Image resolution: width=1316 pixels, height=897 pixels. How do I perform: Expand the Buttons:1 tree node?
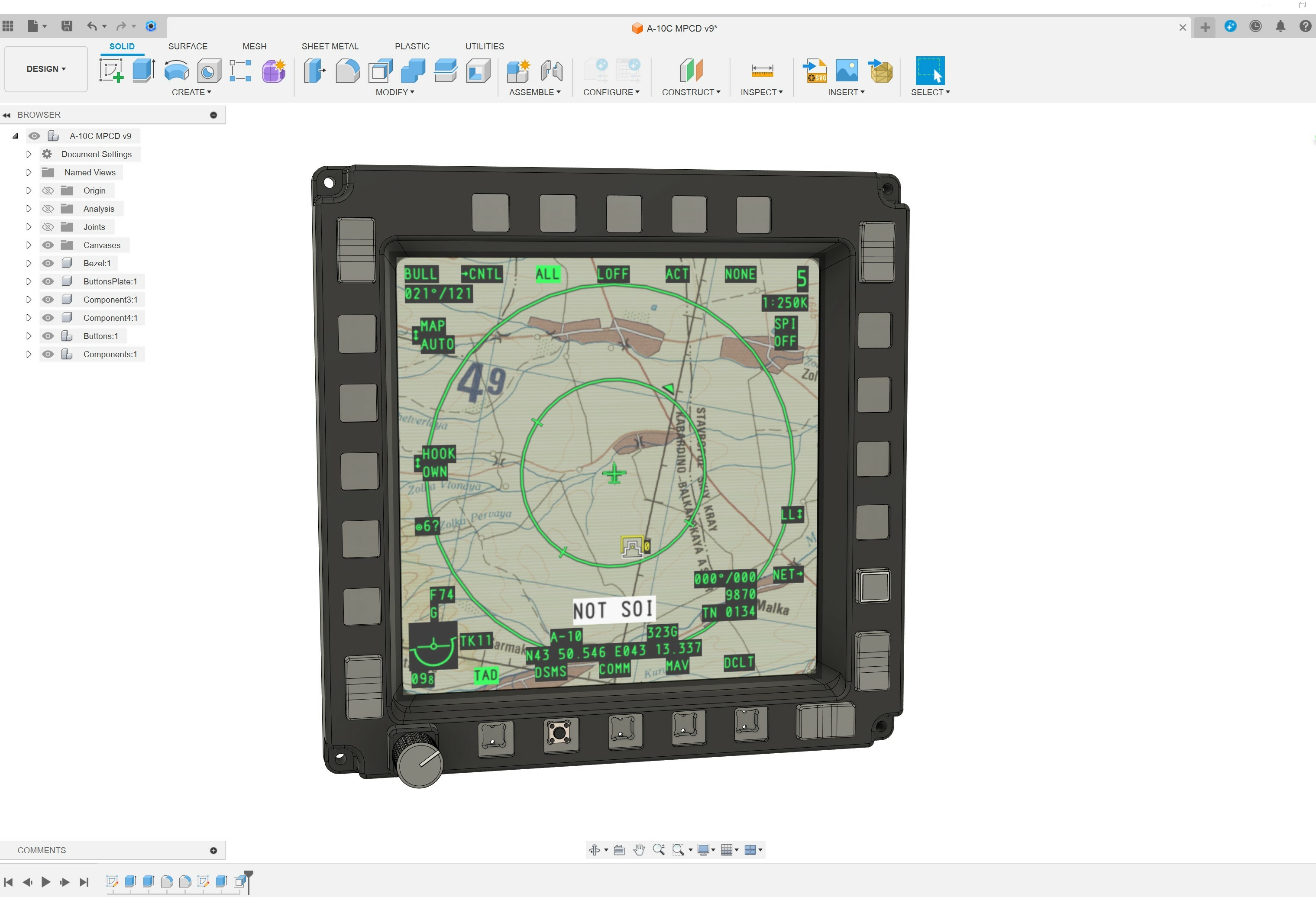click(28, 336)
